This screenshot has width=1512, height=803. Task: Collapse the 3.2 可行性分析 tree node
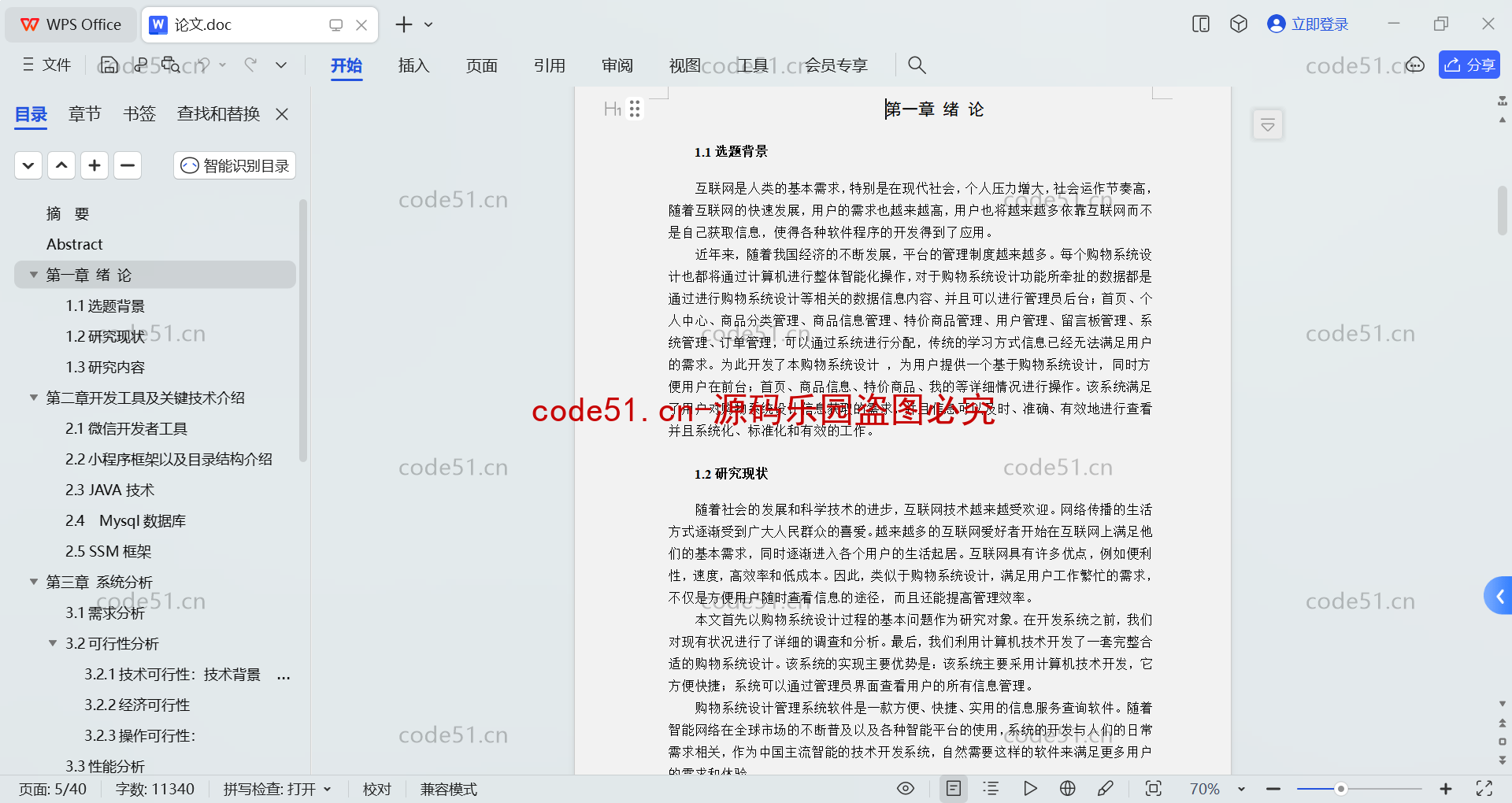point(53,643)
